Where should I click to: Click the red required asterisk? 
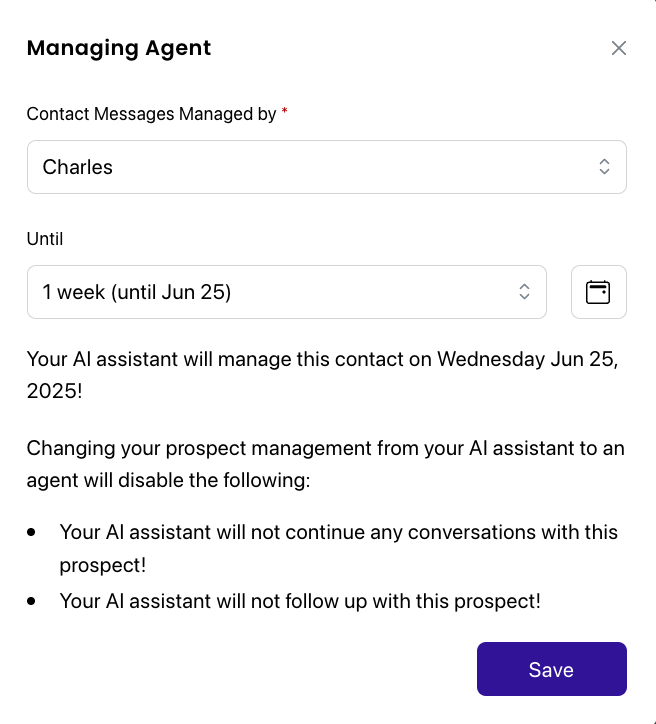pyautogui.click(x=284, y=111)
